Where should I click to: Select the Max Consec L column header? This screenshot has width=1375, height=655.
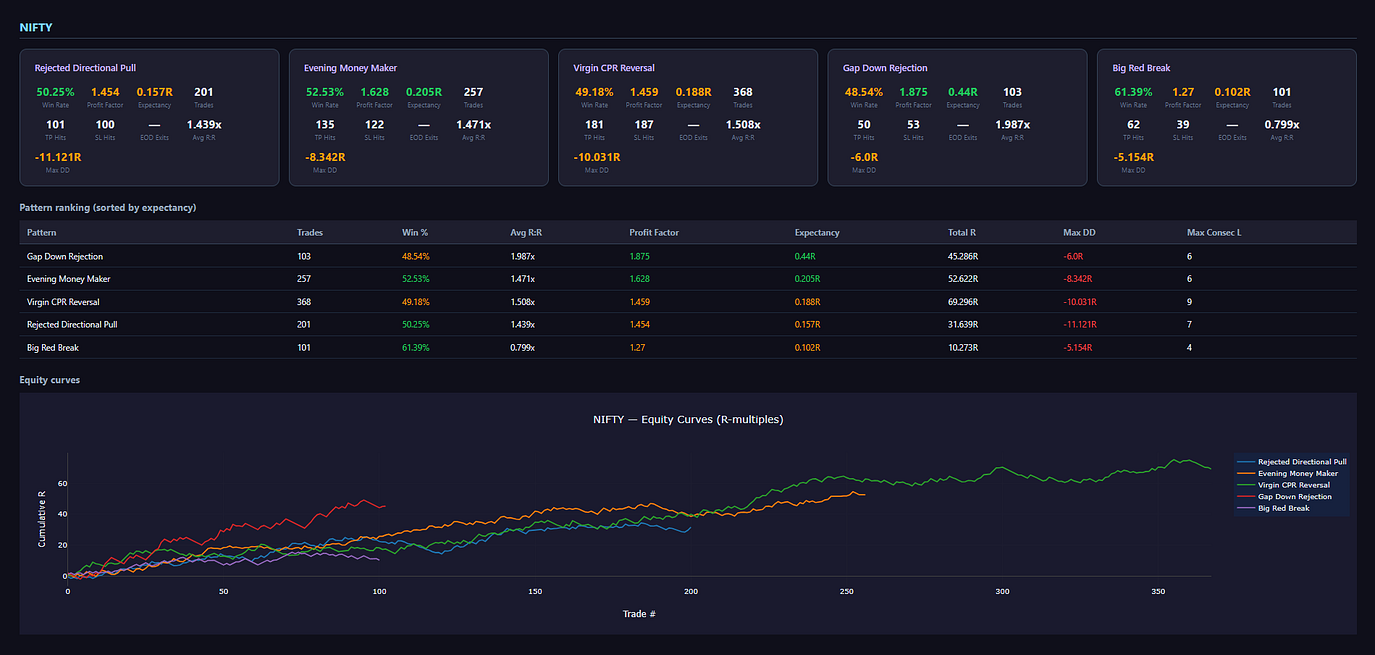pyautogui.click(x=1214, y=232)
